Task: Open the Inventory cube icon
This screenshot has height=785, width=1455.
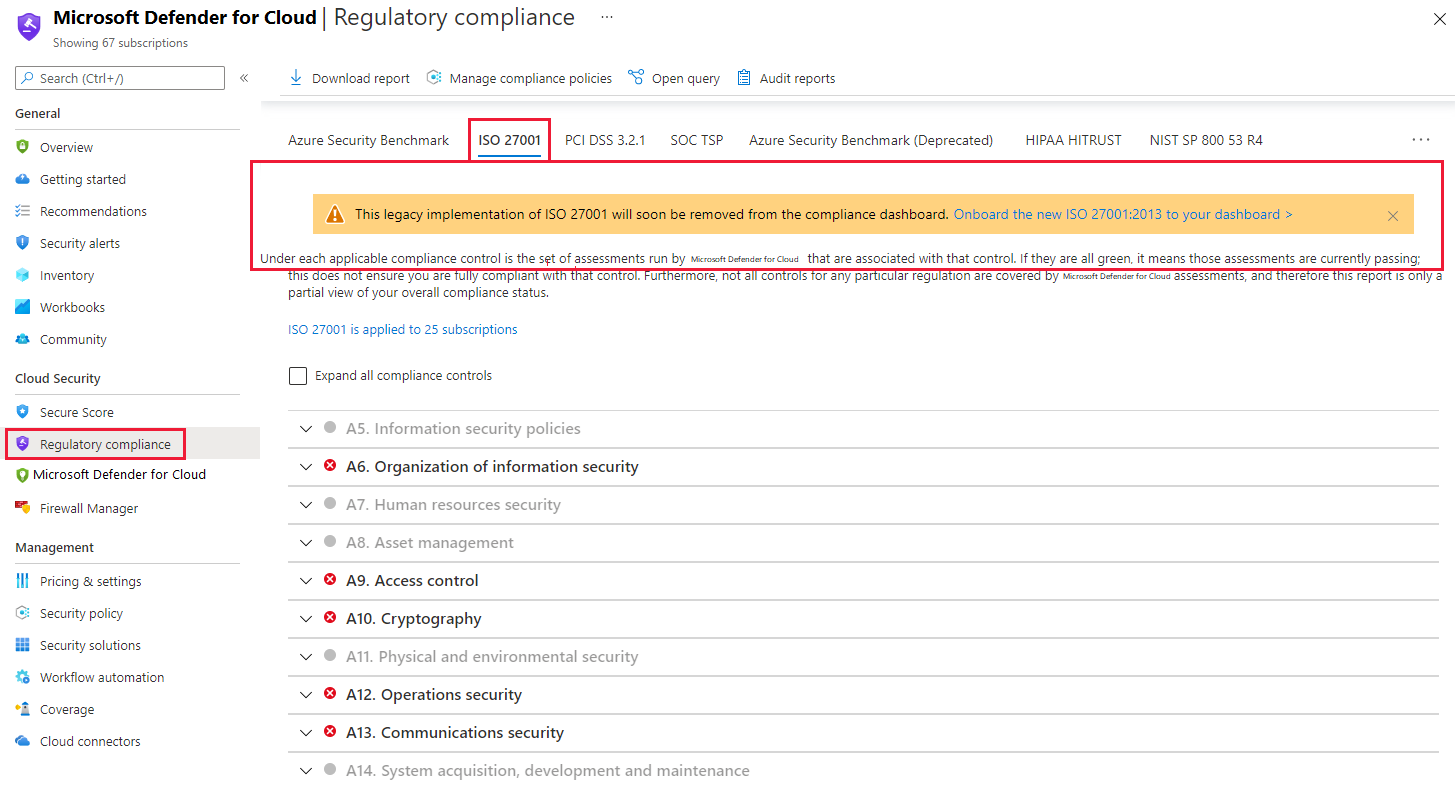Action: click(23, 275)
